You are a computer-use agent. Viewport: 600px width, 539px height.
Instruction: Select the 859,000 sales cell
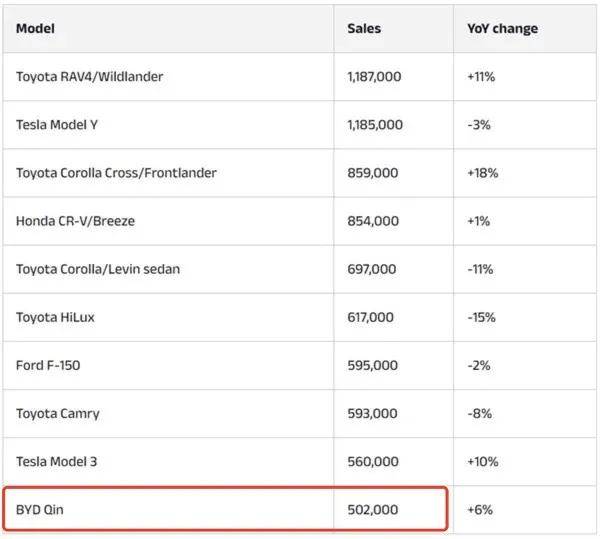click(372, 173)
